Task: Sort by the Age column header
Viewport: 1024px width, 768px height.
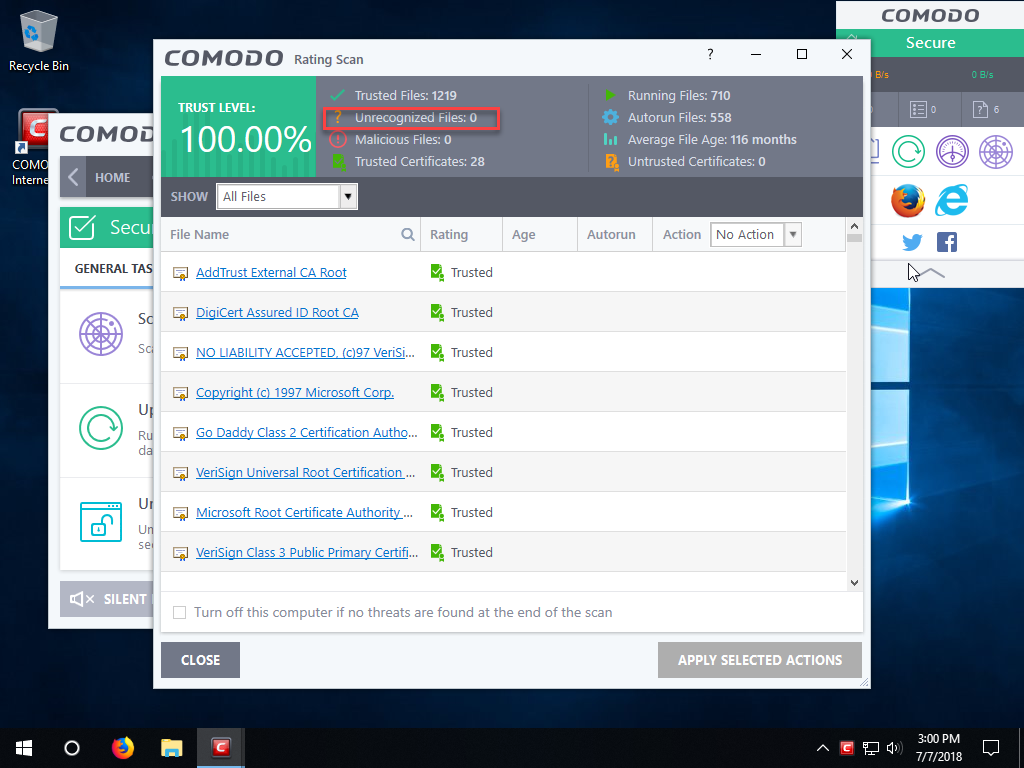Action: (x=524, y=234)
